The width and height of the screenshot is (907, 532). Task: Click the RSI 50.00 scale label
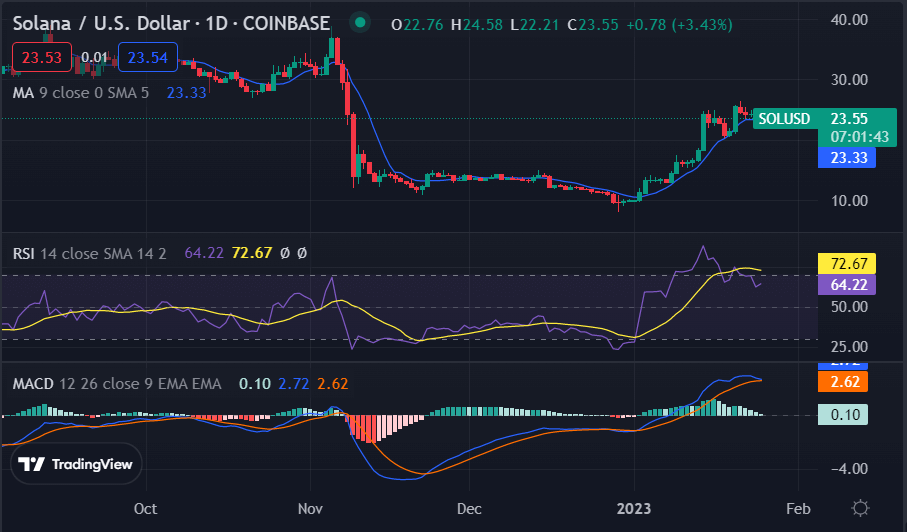tap(849, 306)
